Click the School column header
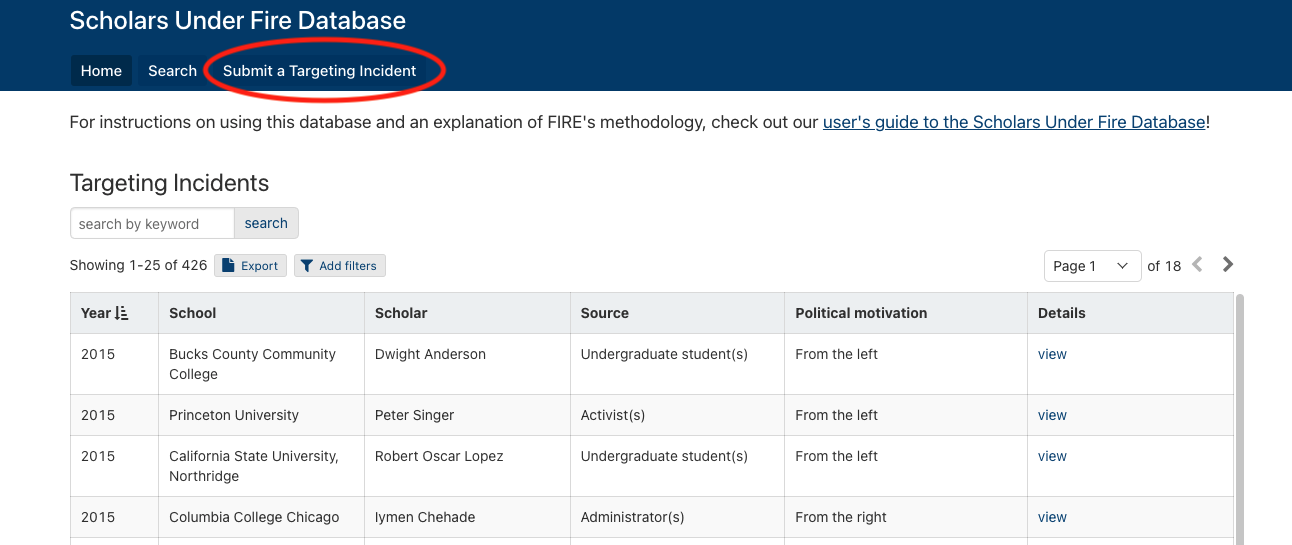The image size is (1292, 545). (x=193, y=313)
